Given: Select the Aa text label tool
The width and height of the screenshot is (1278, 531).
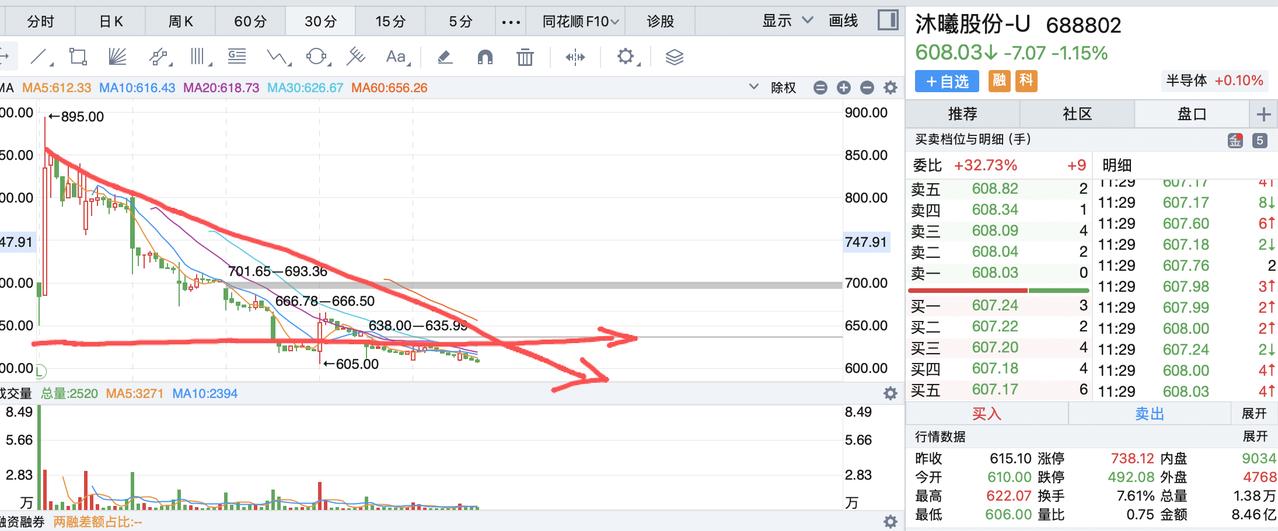Looking at the screenshot, I should coord(396,57).
